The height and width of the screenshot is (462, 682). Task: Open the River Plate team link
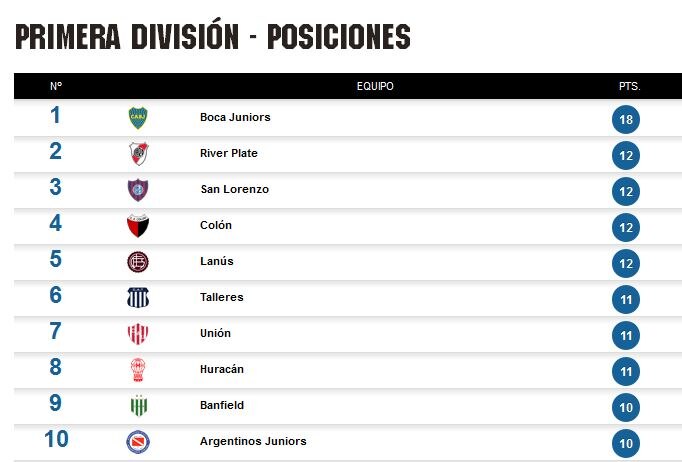point(229,153)
